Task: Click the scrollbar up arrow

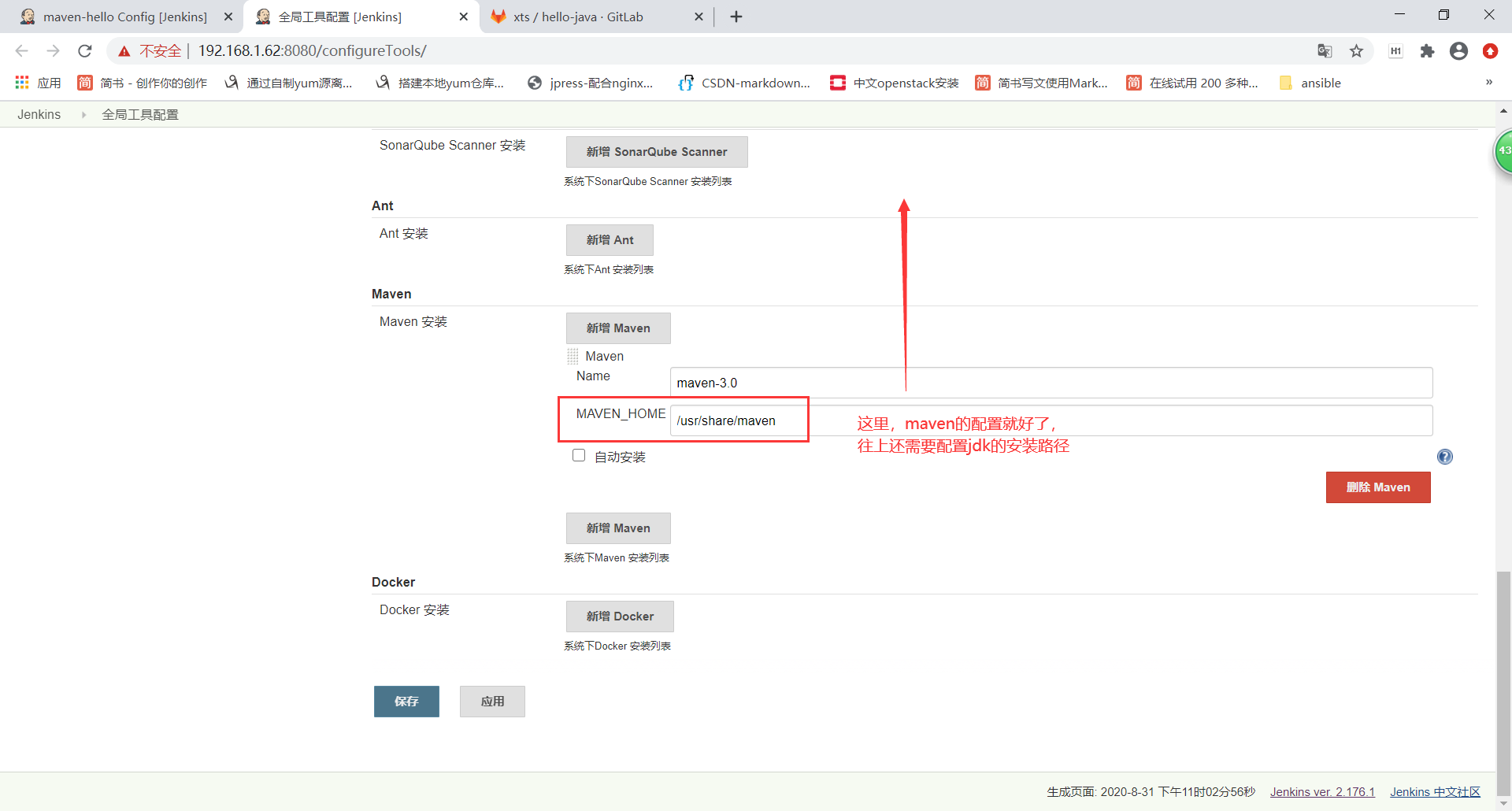Action: click(1504, 110)
